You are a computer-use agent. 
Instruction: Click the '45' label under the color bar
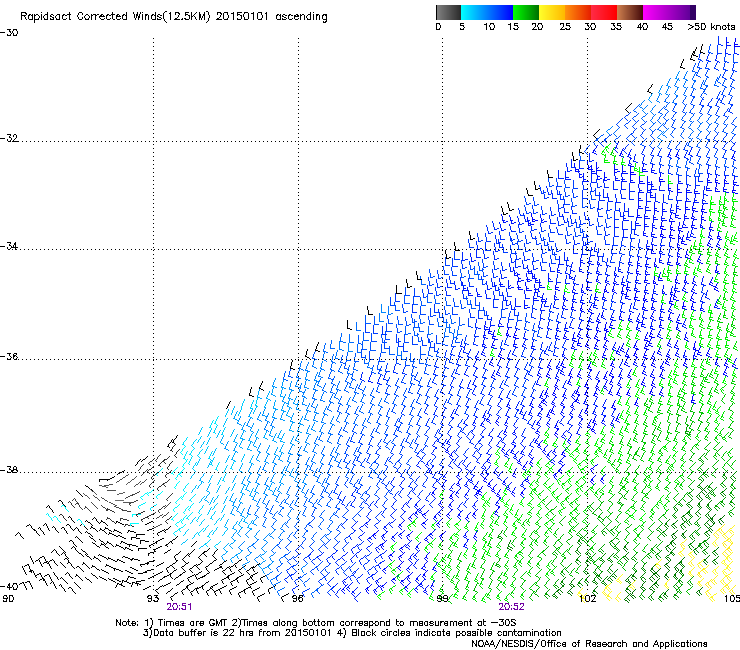click(x=667, y=27)
